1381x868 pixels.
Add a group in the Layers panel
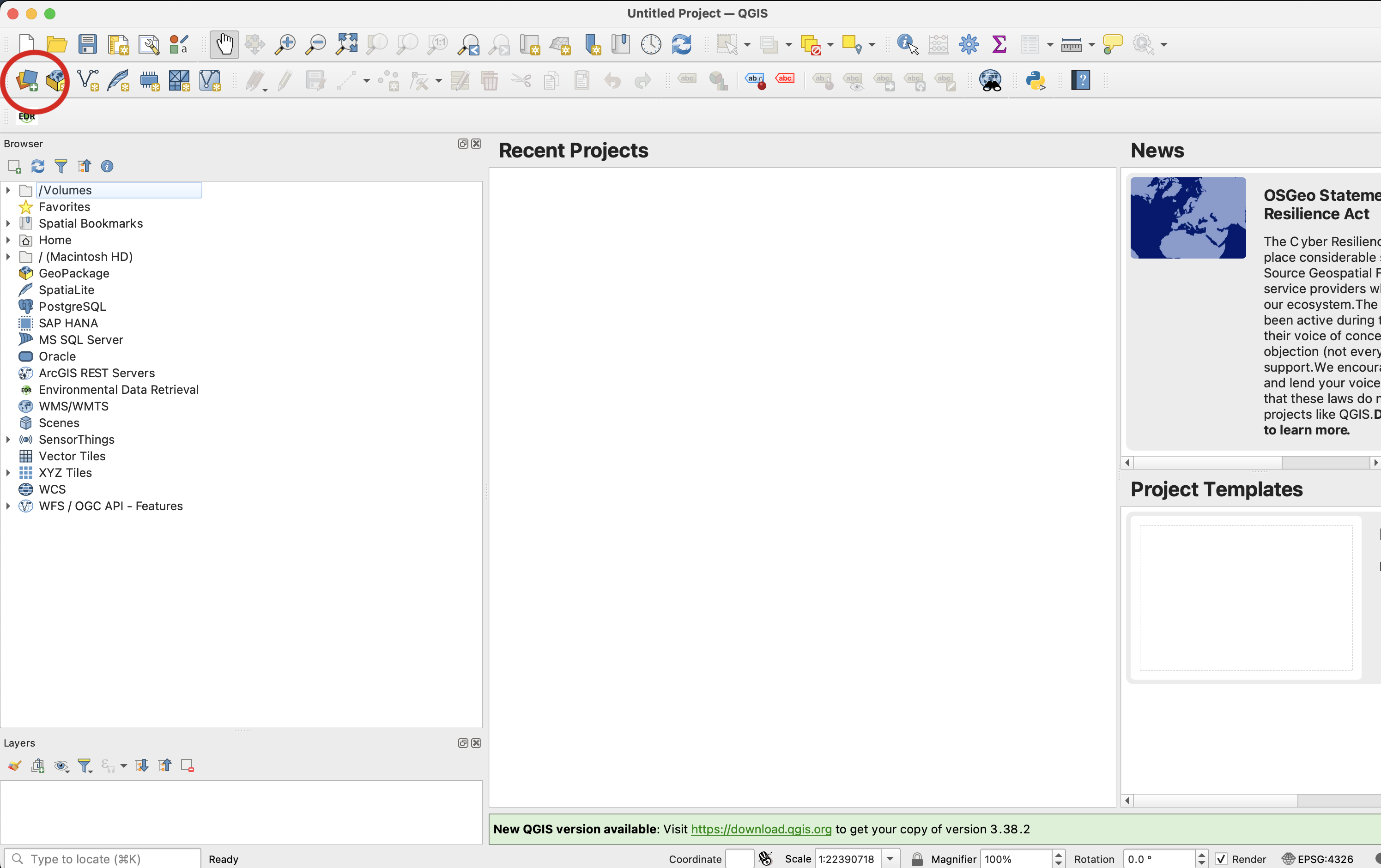(x=38, y=766)
